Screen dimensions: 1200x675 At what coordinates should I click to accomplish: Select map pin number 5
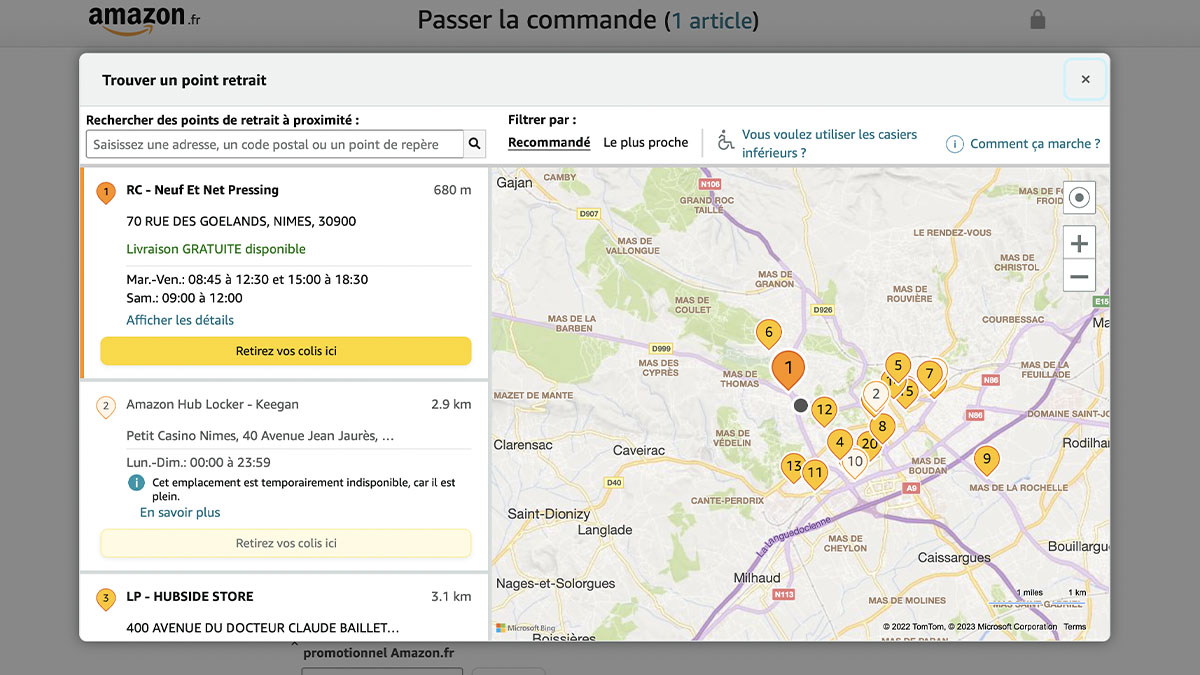coord(898,366)
